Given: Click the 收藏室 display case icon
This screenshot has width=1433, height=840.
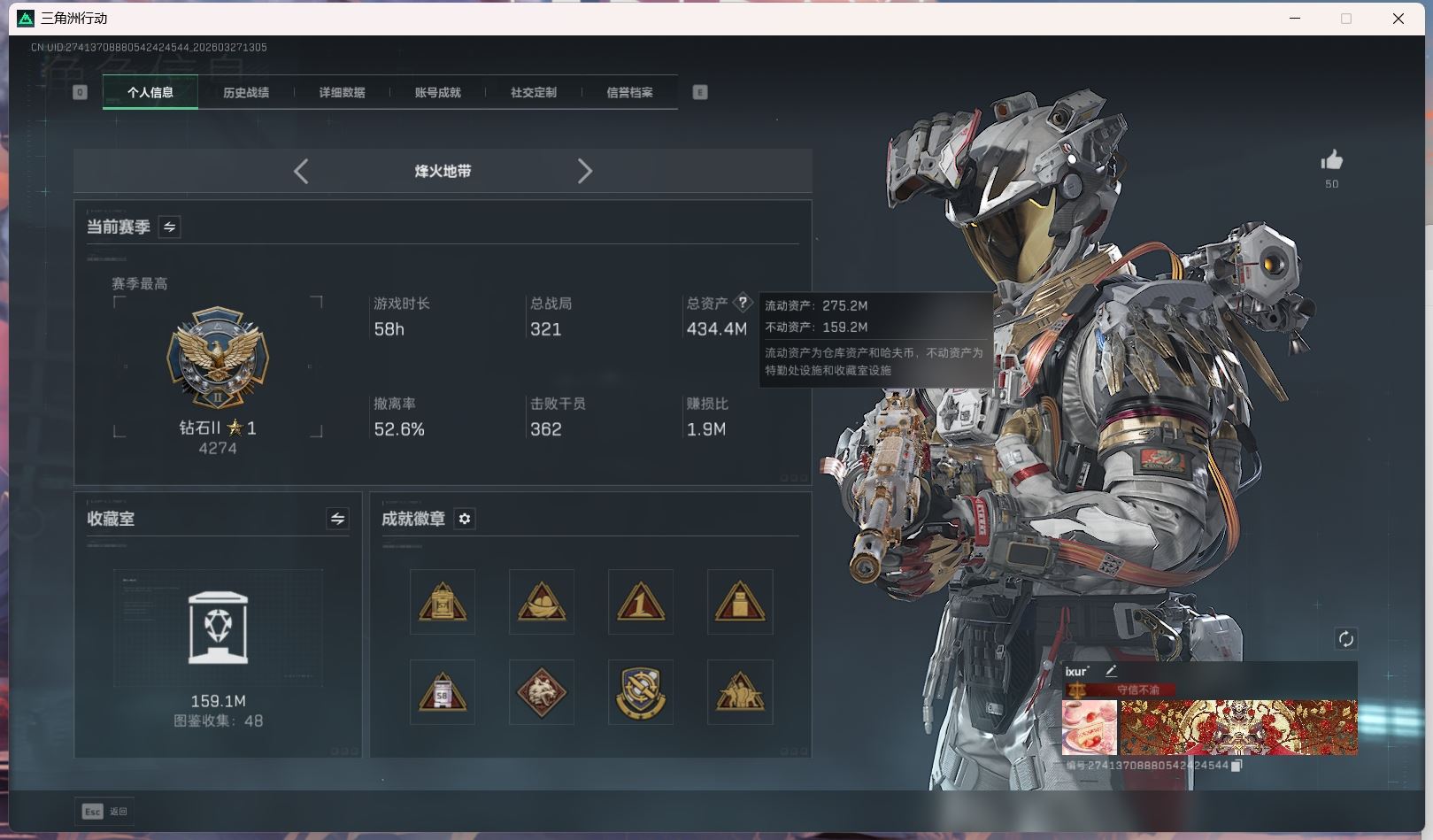Looking at the screenshot, I should point(218,628).
